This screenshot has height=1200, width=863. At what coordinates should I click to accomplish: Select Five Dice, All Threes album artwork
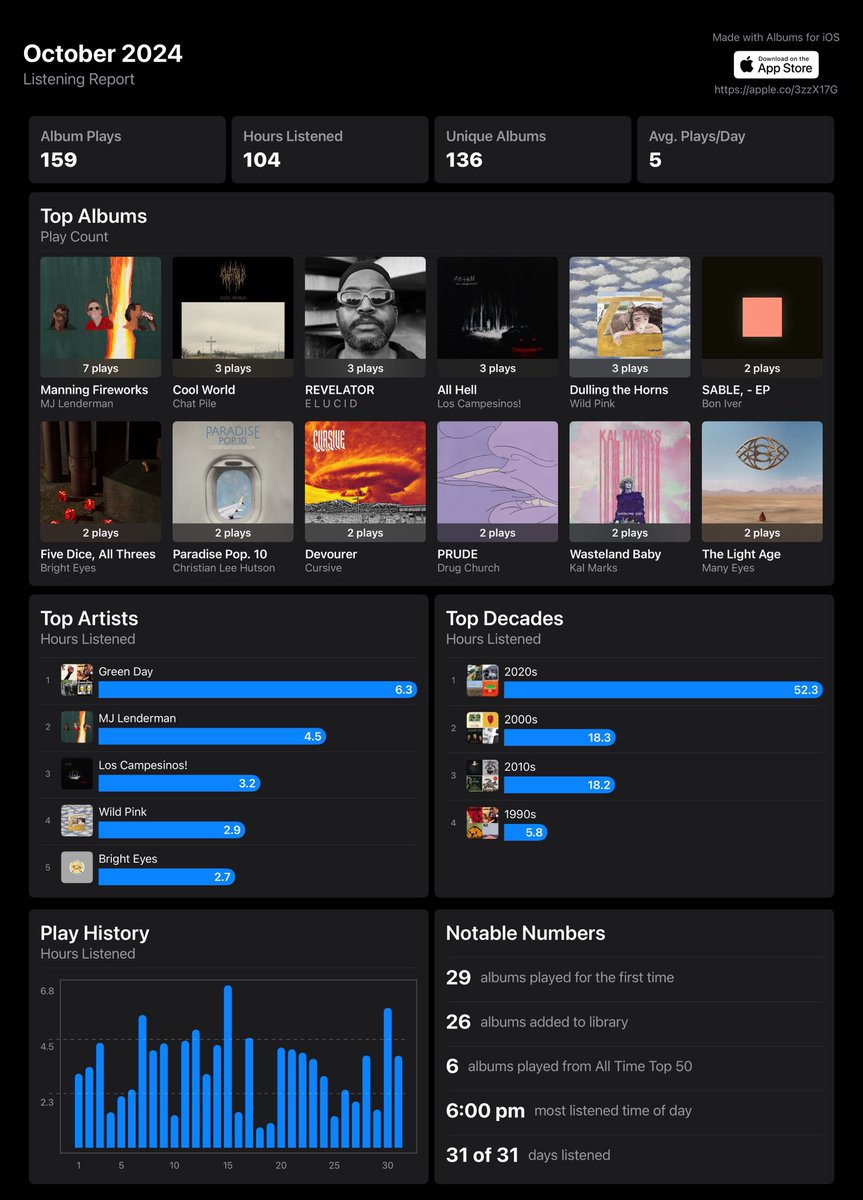(x=101, y=481)
